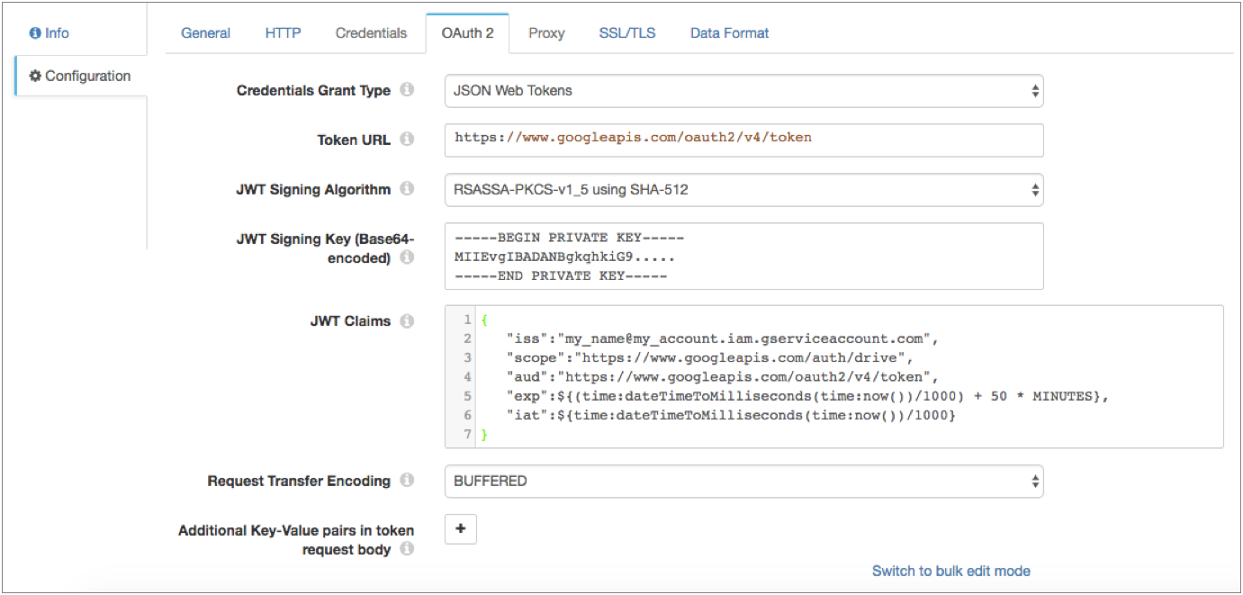The image size is (1243, 595).
Task: Open Request Transfer Encoding dropdown
Action: (x=743, y=481)
